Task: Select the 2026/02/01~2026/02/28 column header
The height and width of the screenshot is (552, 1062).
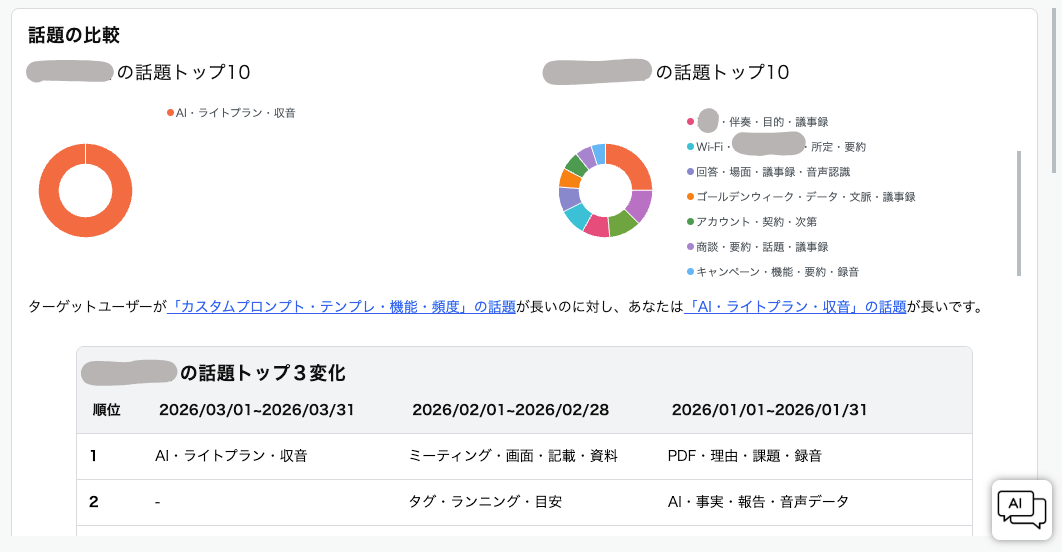Action: tap(510, 410)
